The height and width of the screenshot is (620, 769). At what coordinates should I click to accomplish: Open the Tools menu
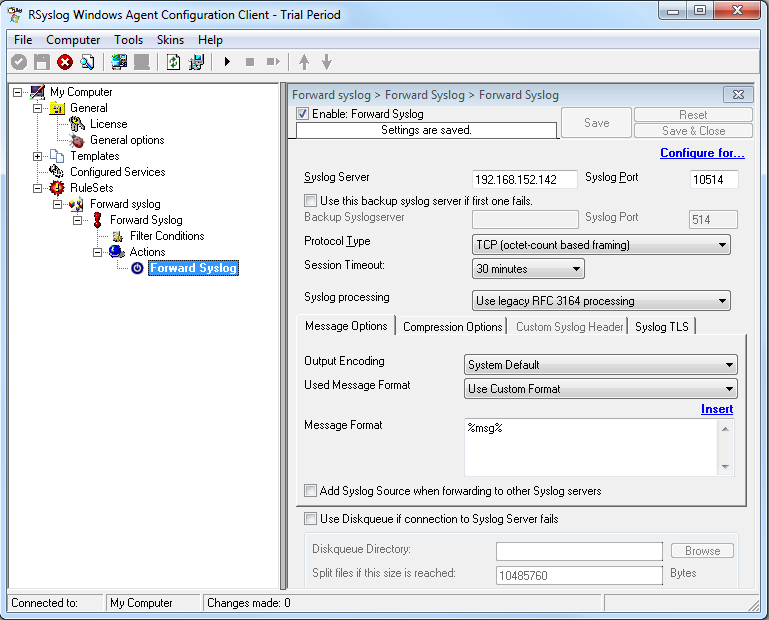(x=128, y=40)
